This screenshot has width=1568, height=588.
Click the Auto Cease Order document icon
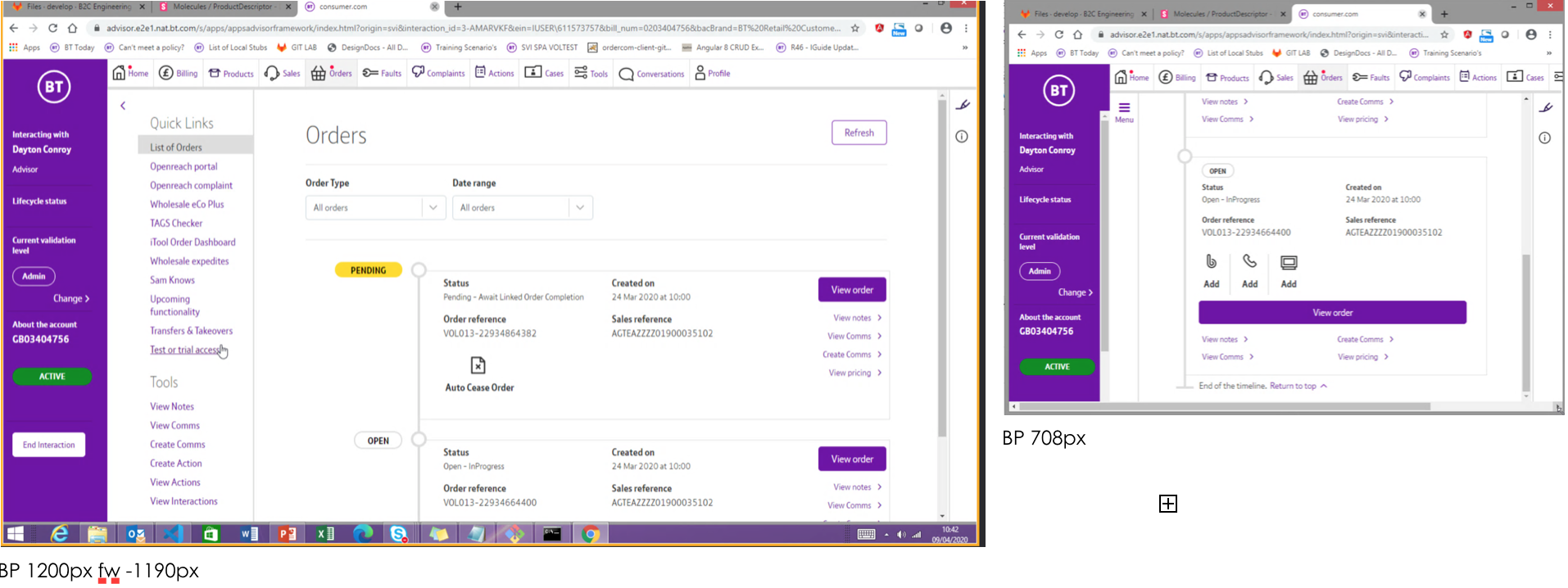(478, 365)
